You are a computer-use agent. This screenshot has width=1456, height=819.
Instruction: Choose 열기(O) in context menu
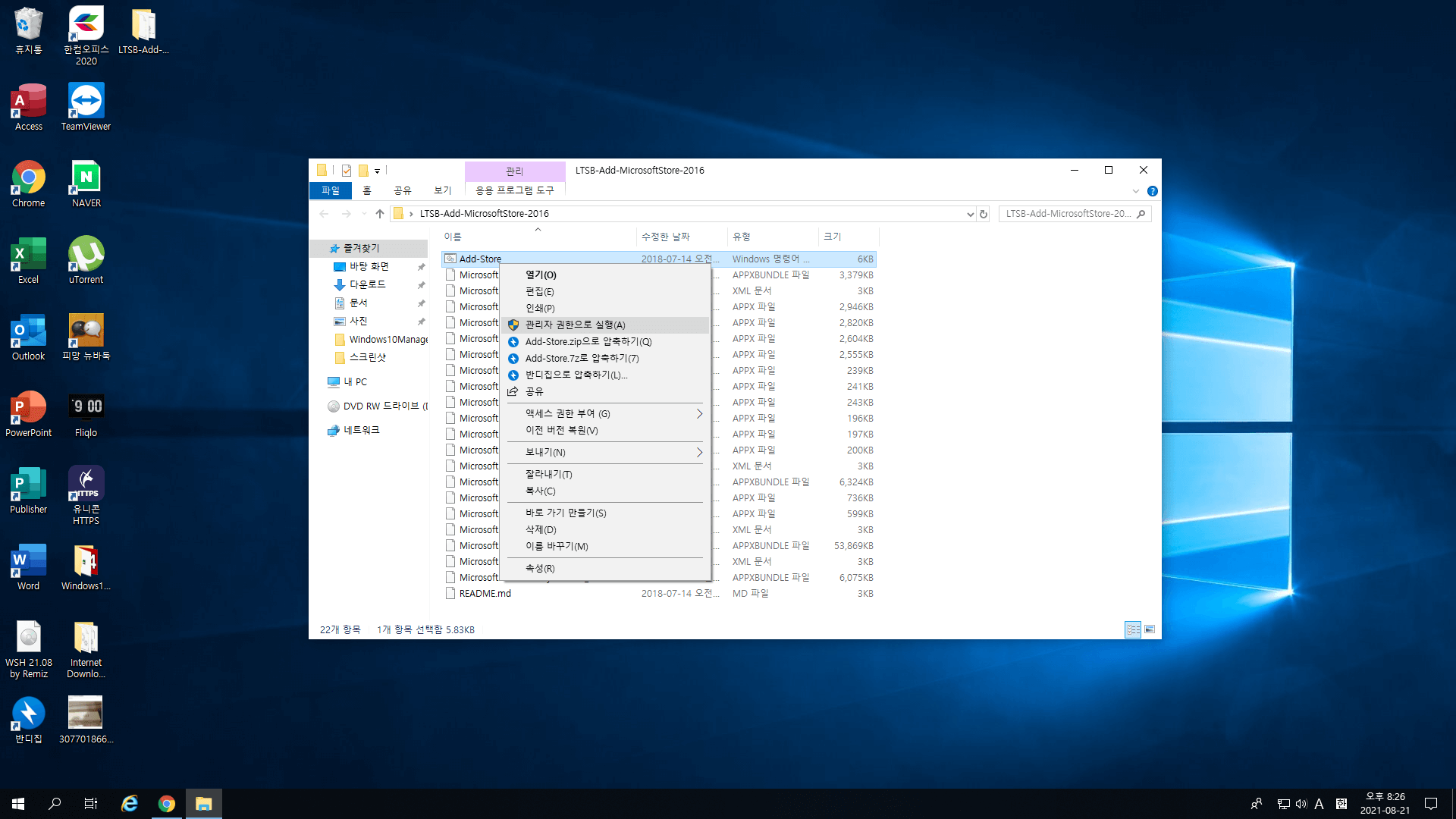pos(606,275)
